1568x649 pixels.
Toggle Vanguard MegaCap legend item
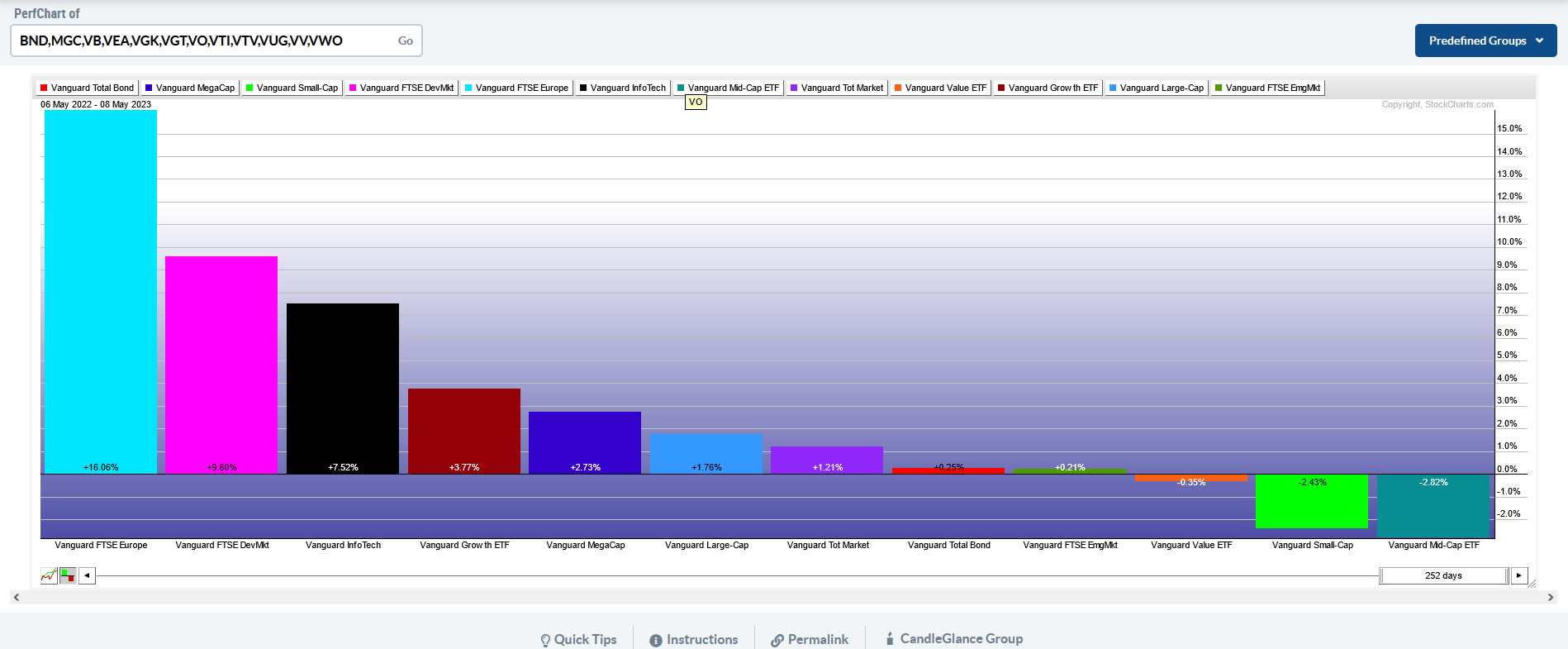coord(189,88)
